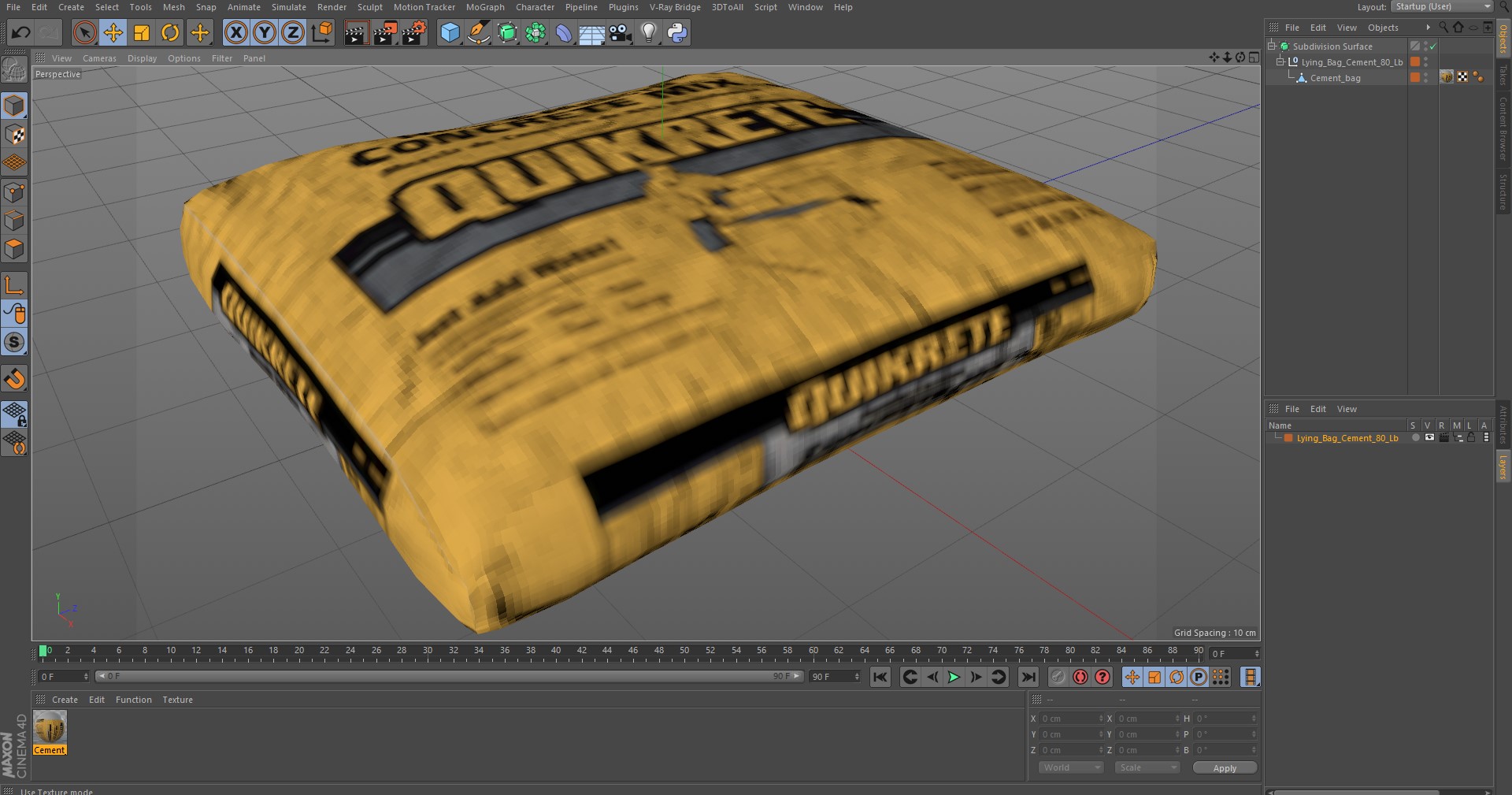Viewport: 1512px width, 795px height.
Task: Collapse the Subdivision Surface tree item
Action: tap(1272, 46)
